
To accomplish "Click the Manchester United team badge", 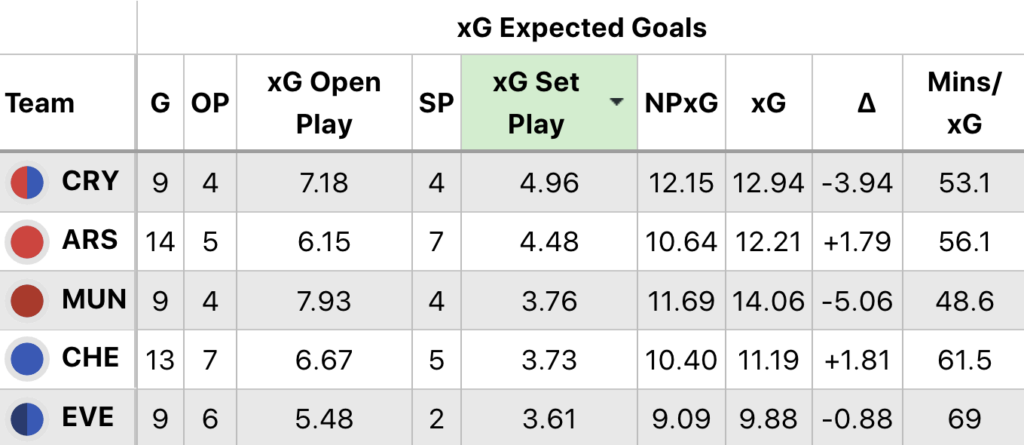I will tap(27, 299).
